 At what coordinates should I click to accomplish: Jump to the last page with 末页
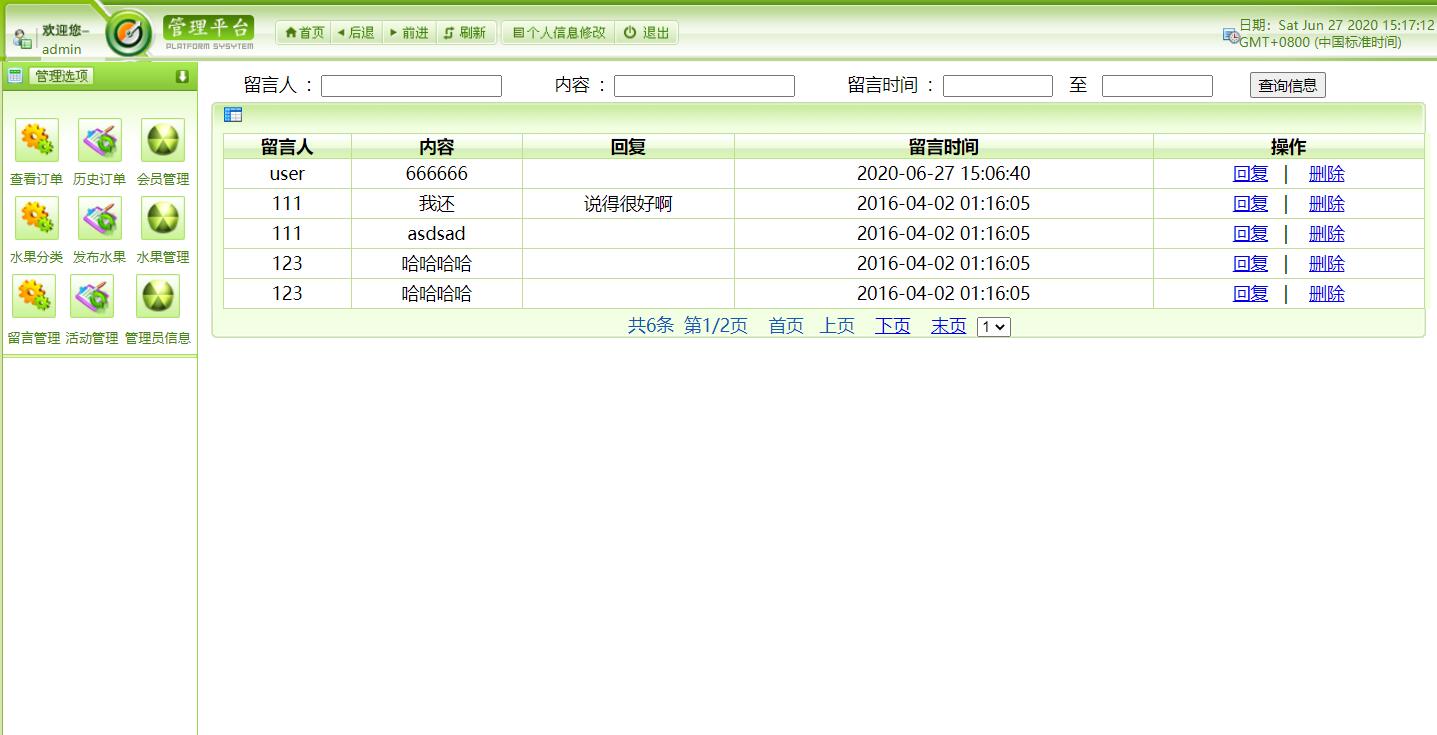(949, 326)
